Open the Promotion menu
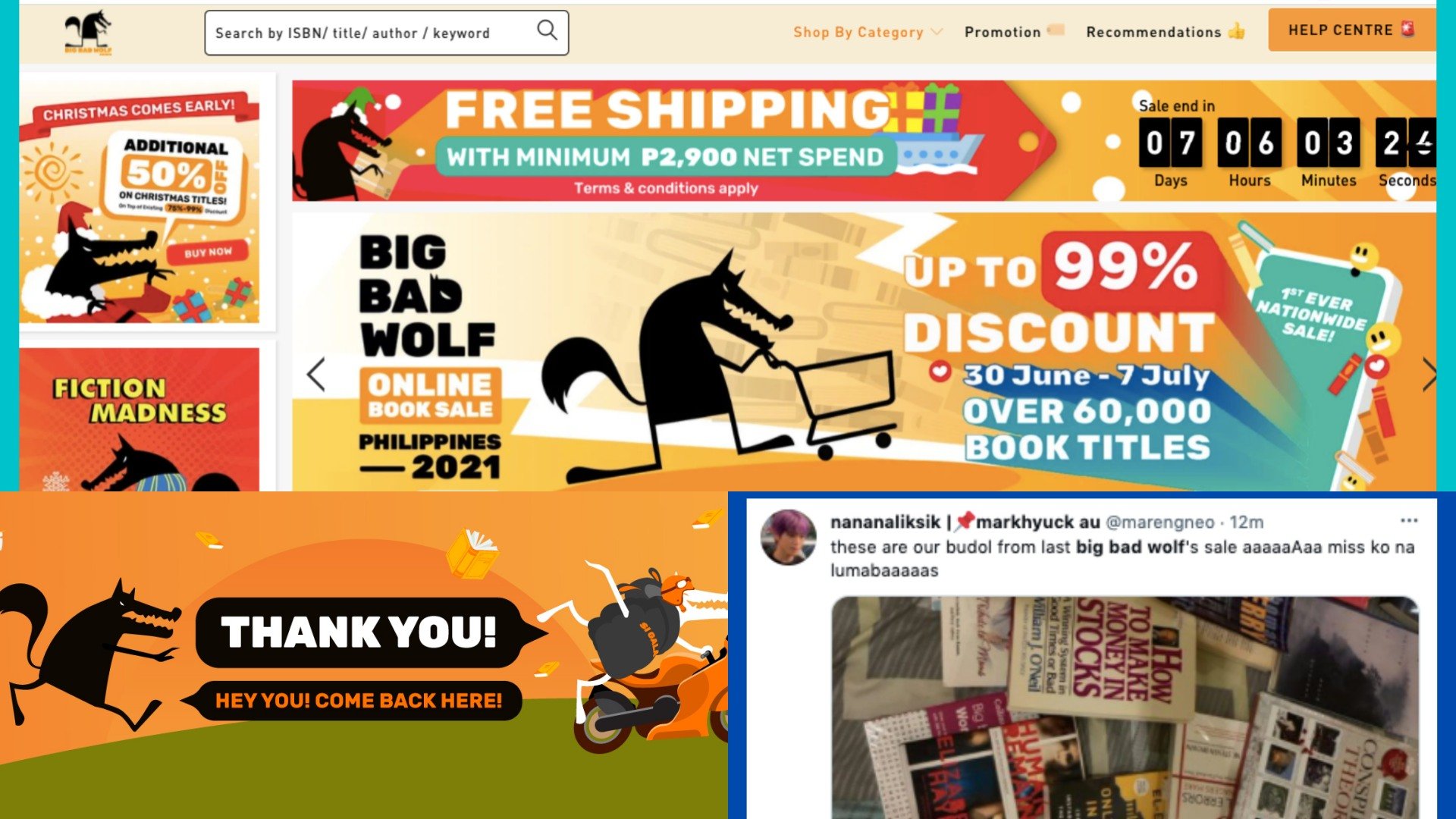Image resolution: width=1456 pixels, height=819 pixels. (x=1014, y=32)
